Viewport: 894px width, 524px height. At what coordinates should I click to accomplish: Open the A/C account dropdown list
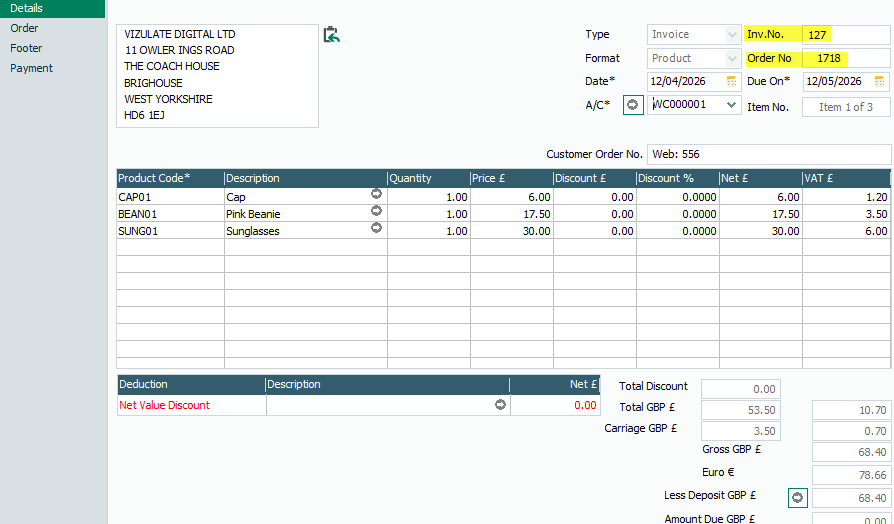[732, 105]
